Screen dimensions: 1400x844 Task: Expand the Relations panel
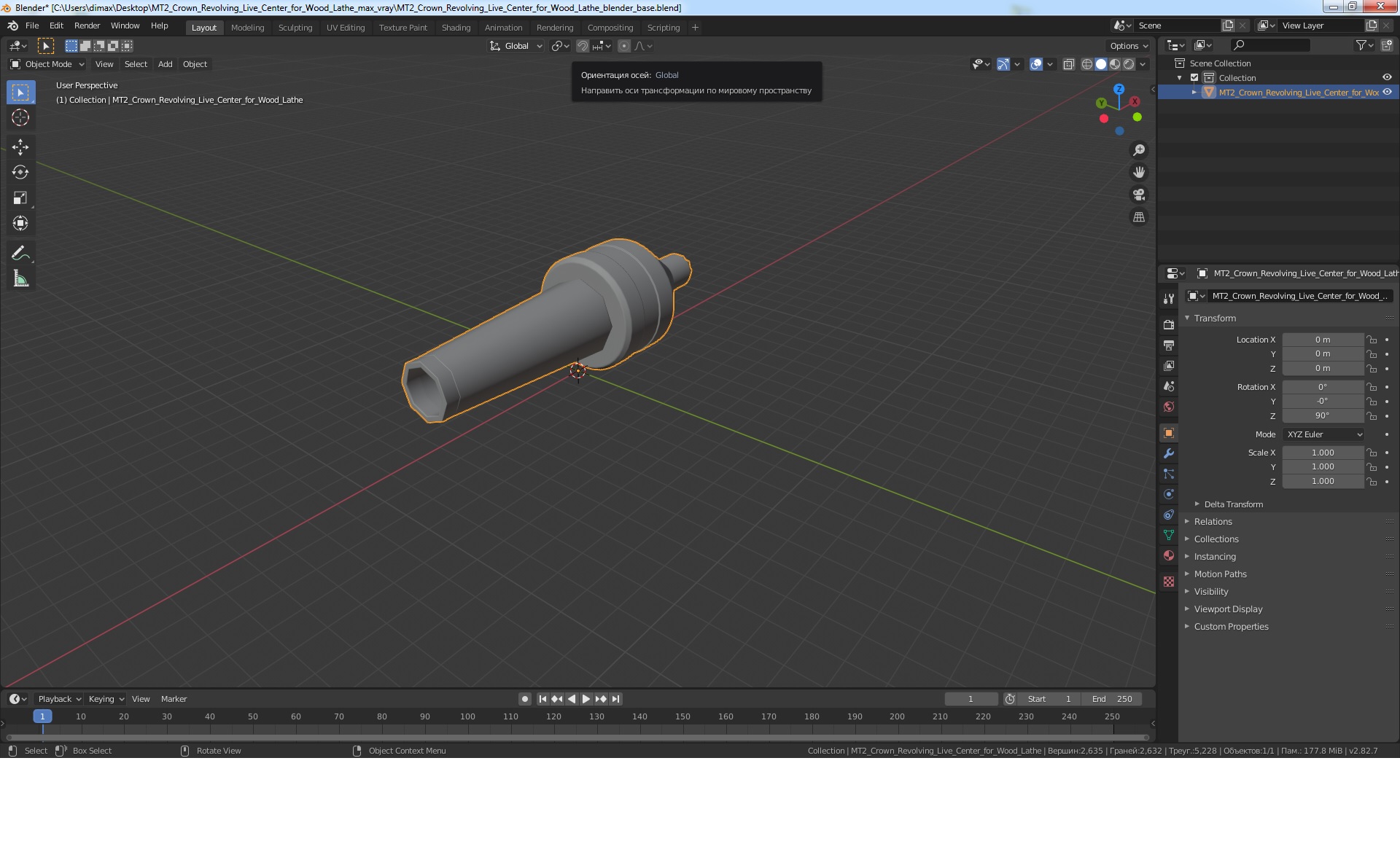pyautogui.click(x=1213, y=522)
